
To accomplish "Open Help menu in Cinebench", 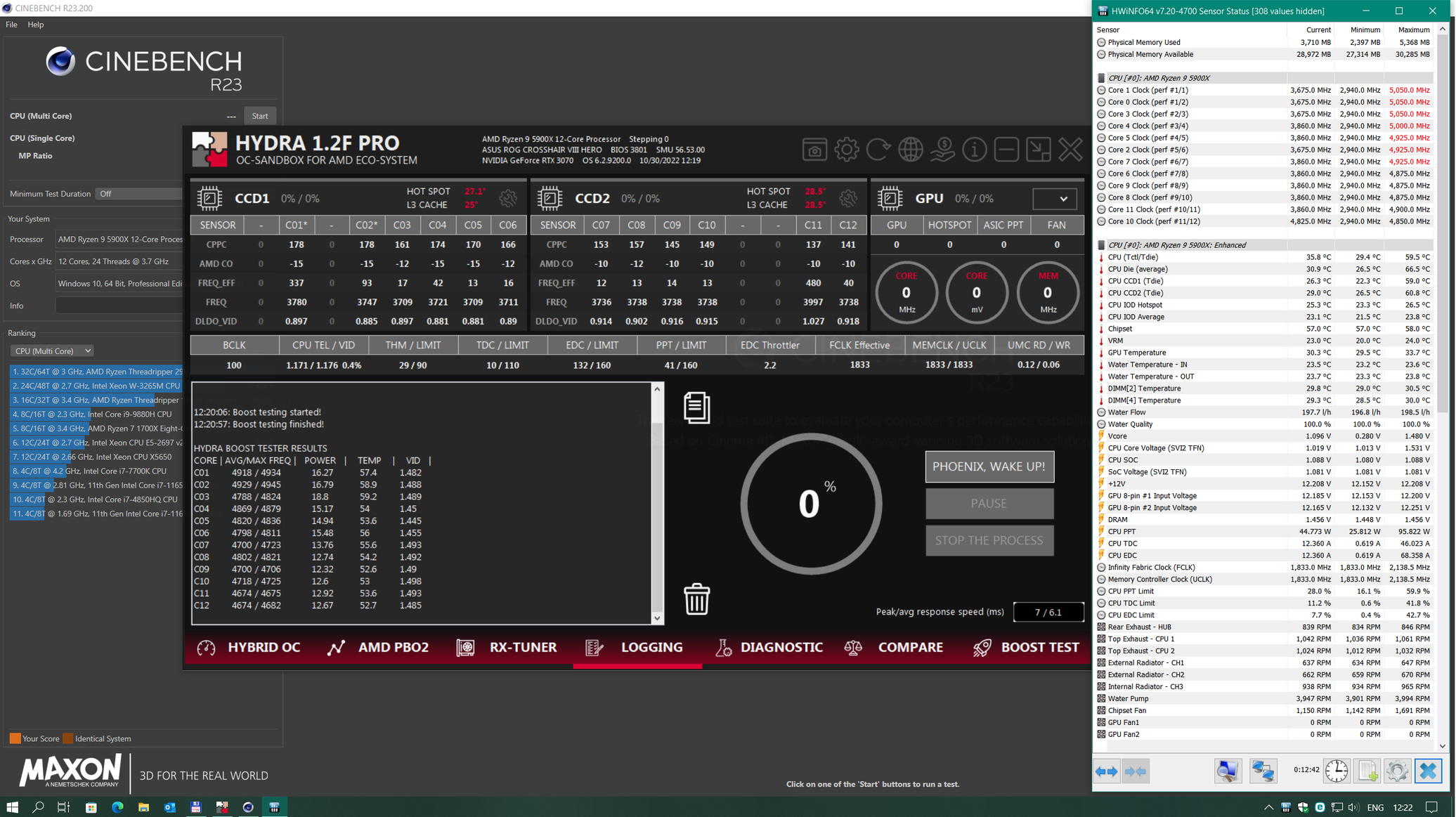I will [x=36, y=25].
